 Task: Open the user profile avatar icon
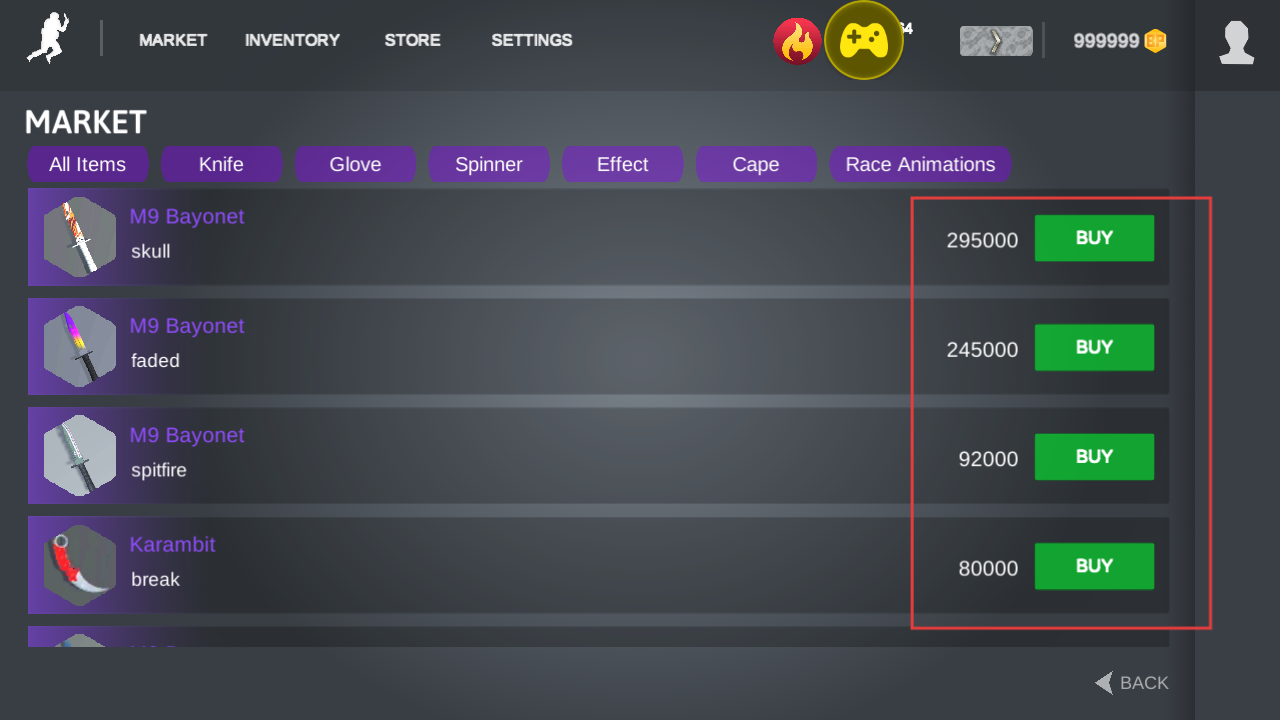coord(1237,42)
